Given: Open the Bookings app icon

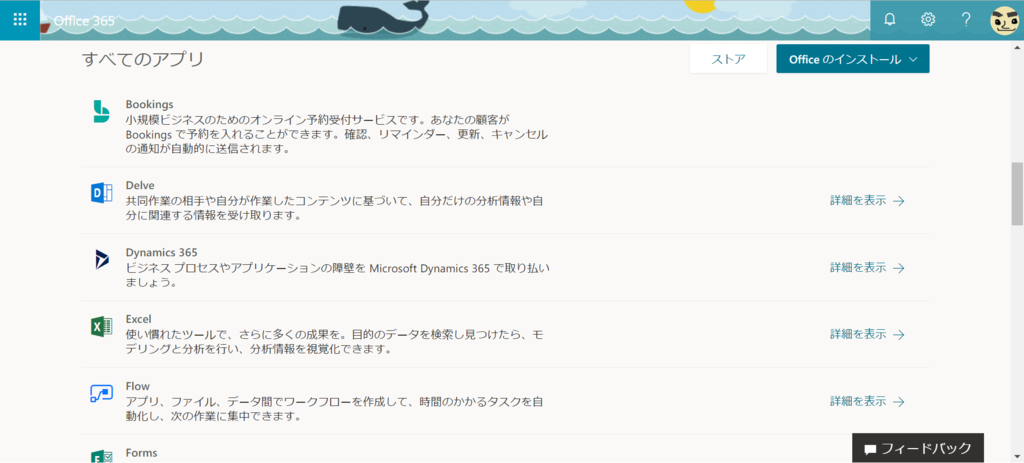Looking at the screenshot, I should (x=101, y=112).
